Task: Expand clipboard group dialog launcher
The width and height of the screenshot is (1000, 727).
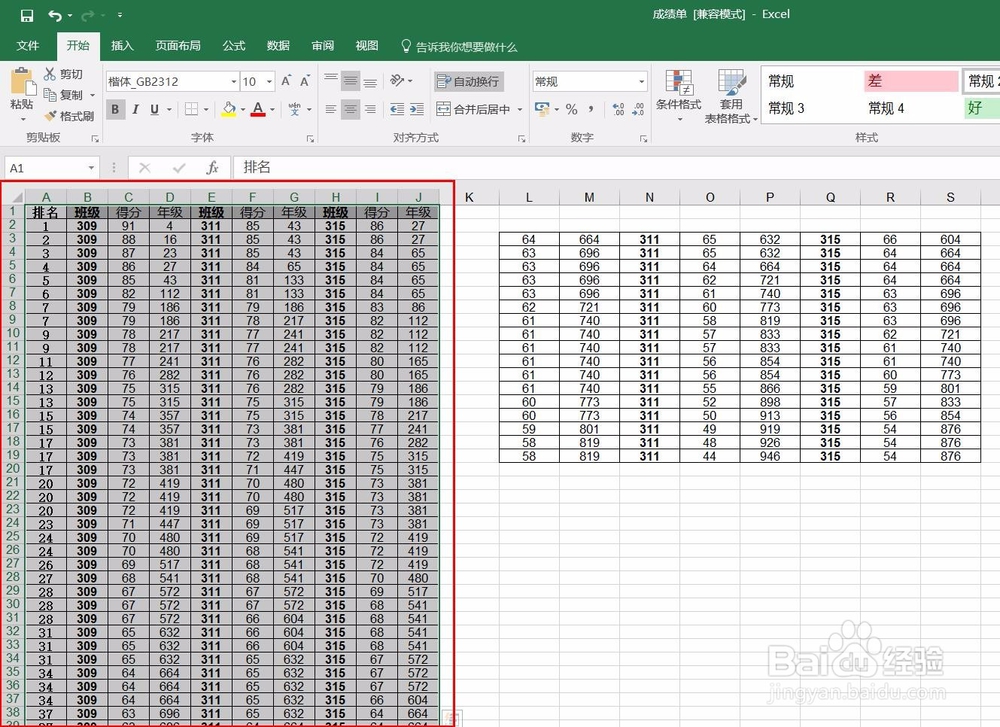Action: [x=94, y=138]
